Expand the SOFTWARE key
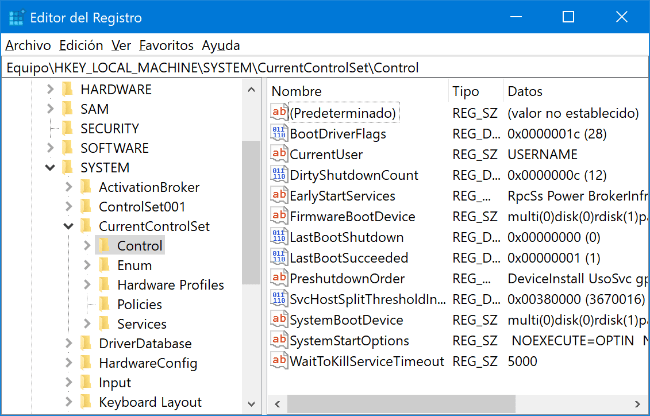650x416 pixels. pyautogui.click(x=50, y=148)
